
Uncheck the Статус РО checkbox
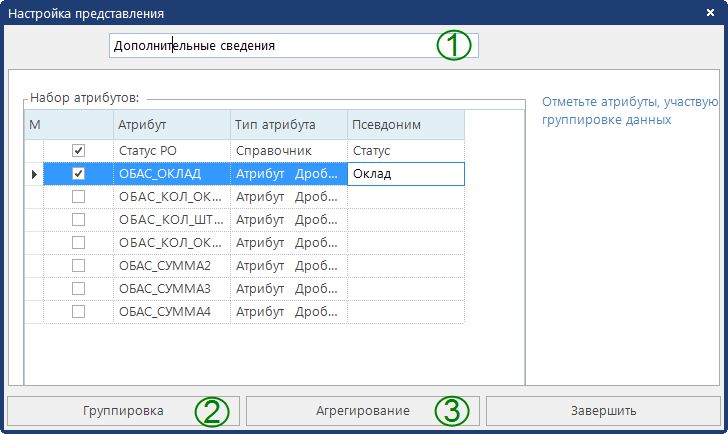79,150
